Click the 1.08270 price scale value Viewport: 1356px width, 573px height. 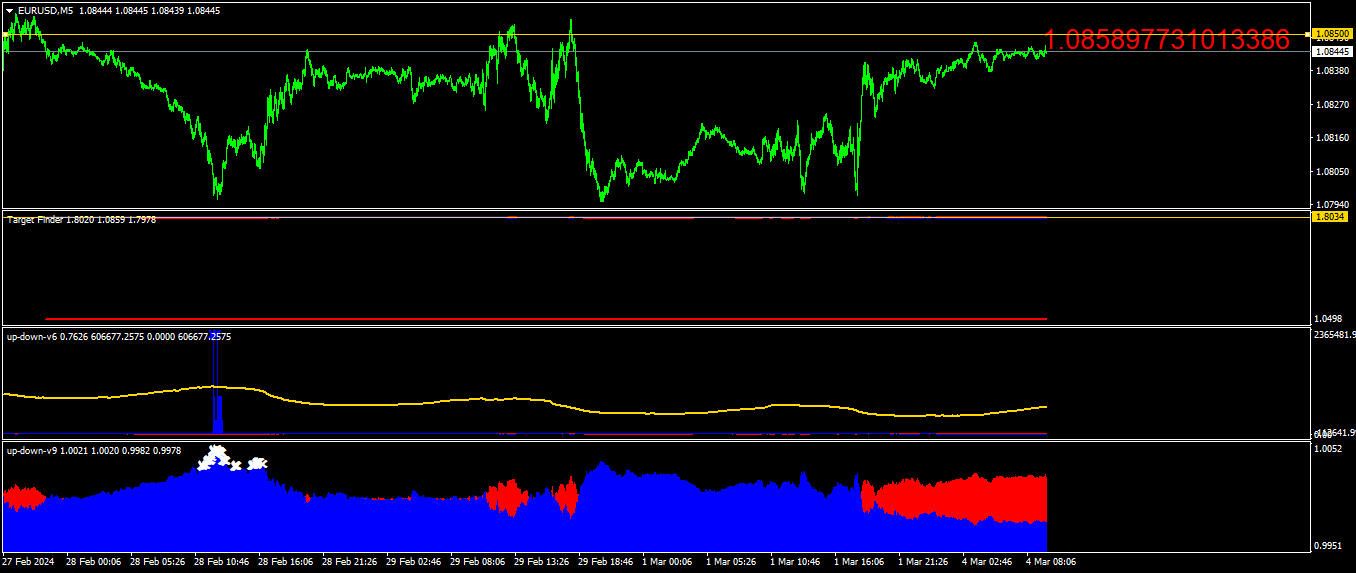(1335, 104)
